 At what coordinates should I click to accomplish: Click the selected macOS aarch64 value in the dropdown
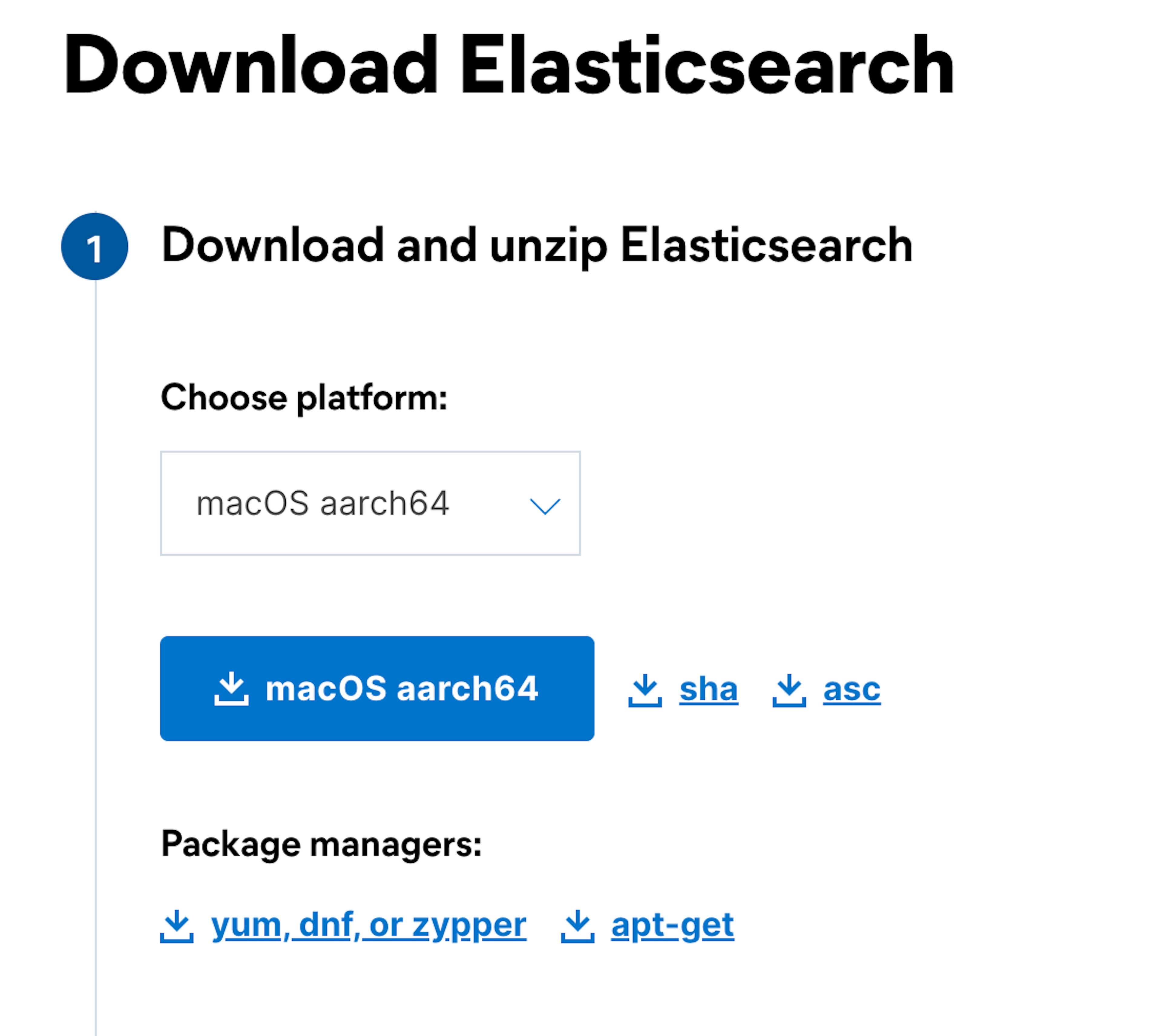(x=322, y=504)
